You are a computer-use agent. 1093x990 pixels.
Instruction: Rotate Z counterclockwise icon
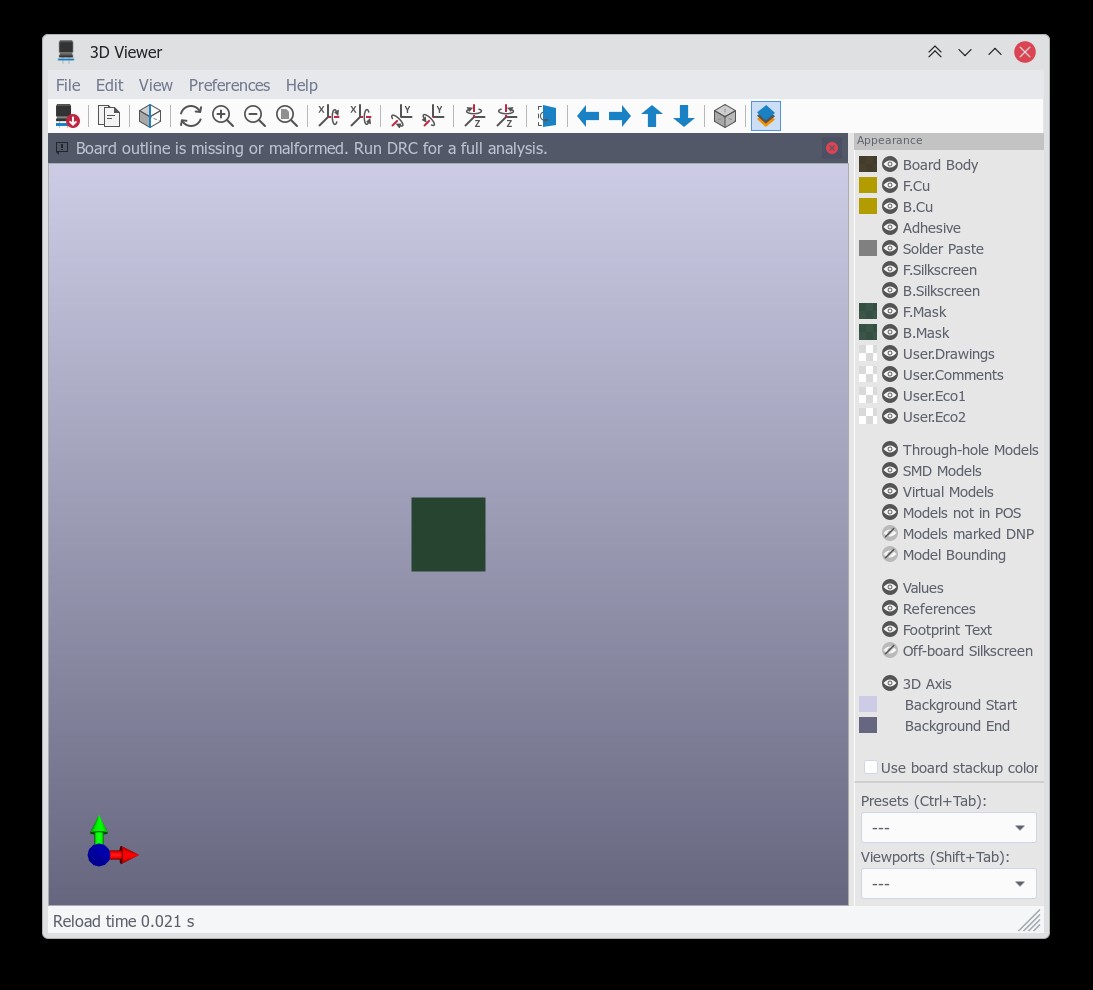click(506, 116)
